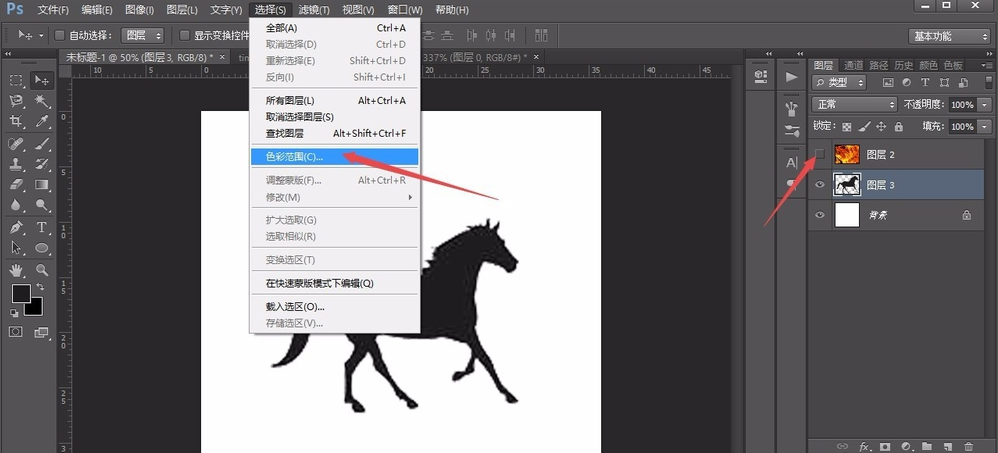
Task: Delete layer with trash icon
Action: coord(969,446)
